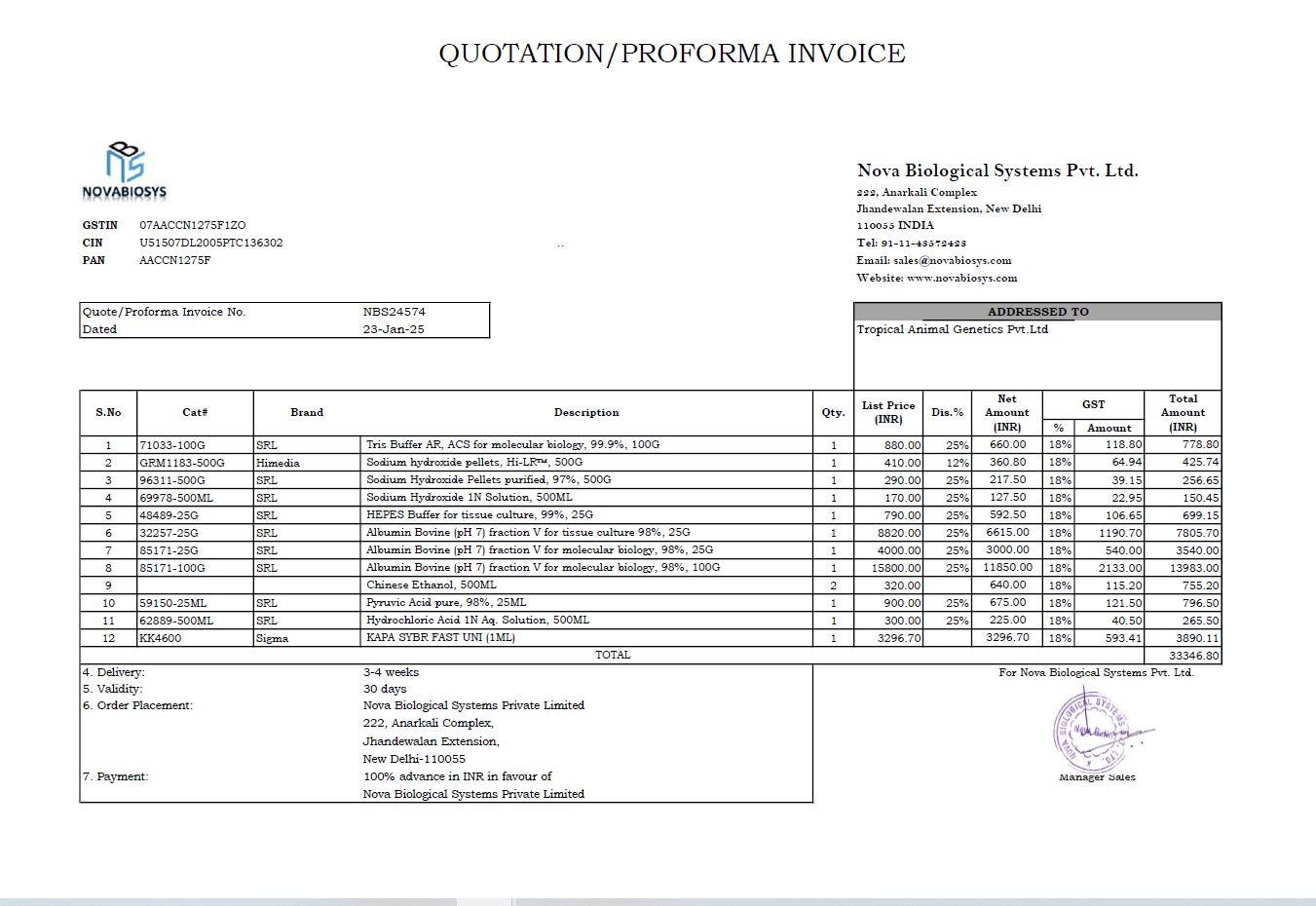
Task: Click the date 23-Jan-25
Action: point(394,329)
